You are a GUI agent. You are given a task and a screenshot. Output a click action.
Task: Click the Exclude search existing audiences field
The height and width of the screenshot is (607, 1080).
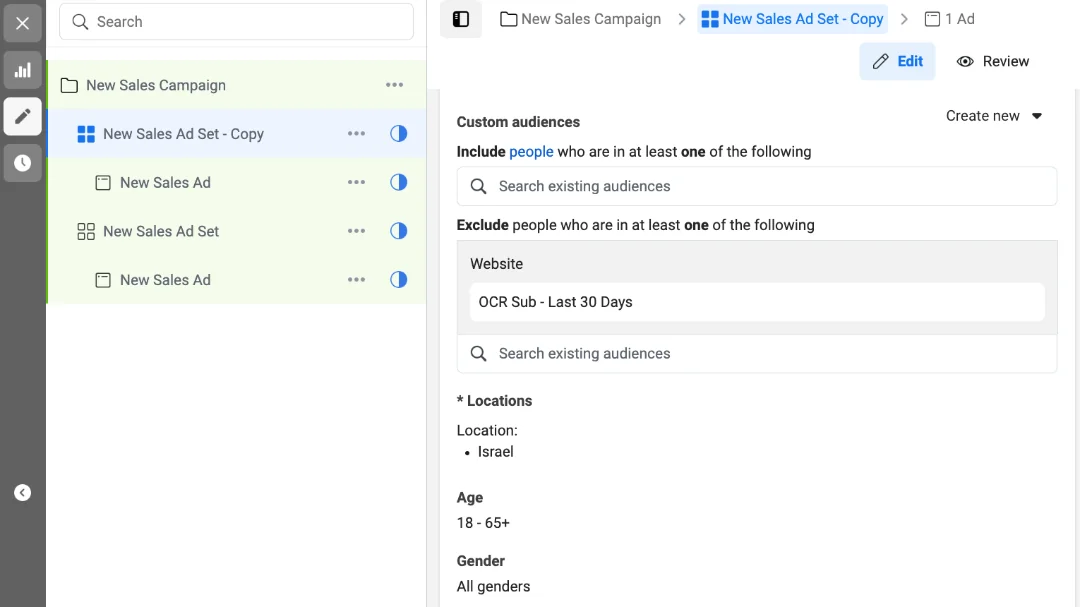[756, 353]
